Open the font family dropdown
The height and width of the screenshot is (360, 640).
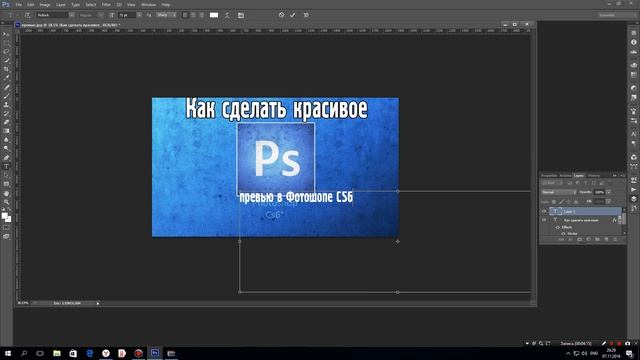pyautogui.click(x=72, y=15)
